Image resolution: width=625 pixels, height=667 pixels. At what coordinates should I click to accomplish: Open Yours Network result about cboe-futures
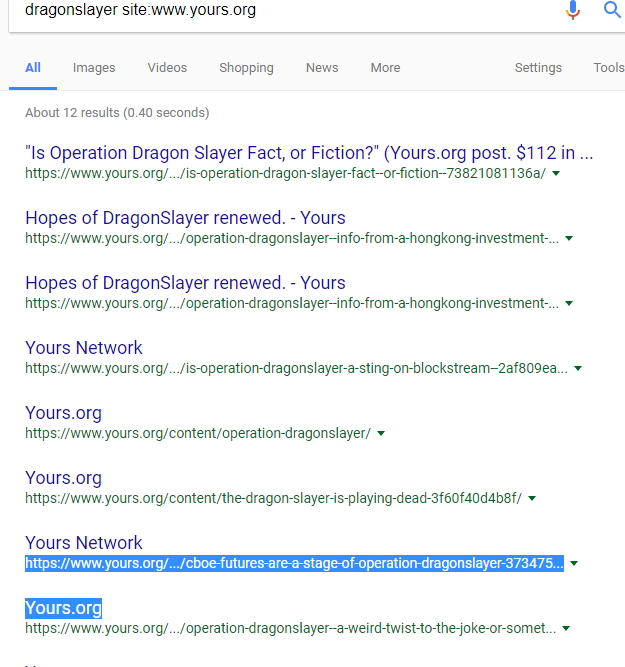coord(84,543)
